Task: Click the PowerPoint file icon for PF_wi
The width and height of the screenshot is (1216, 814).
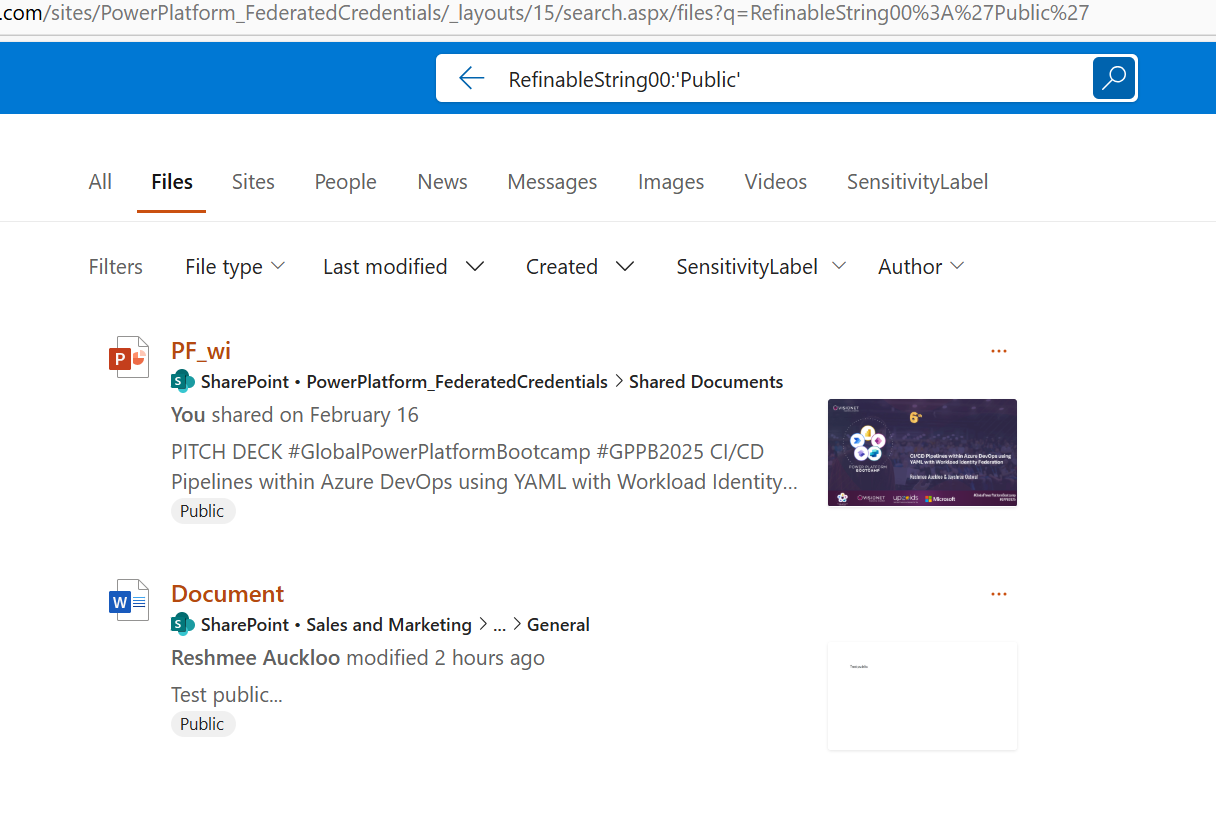Action: click(x=129, y=357)
